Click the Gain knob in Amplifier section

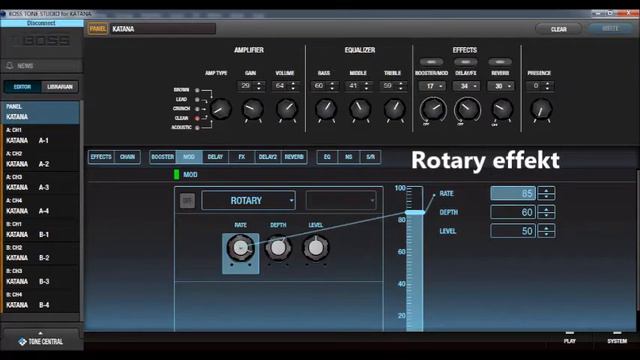[253, 109]
